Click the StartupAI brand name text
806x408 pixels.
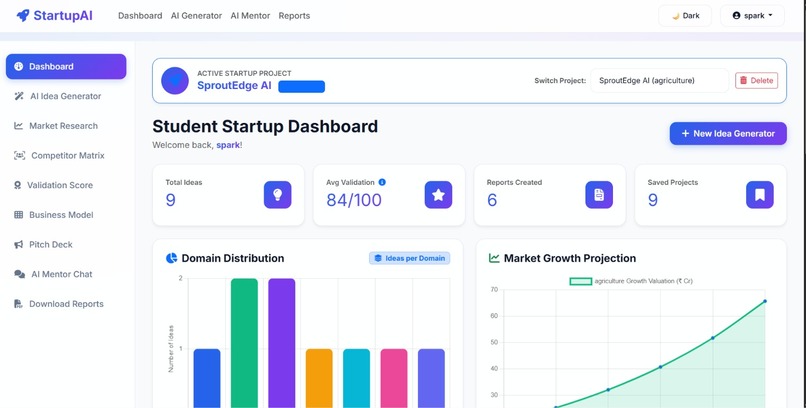coord(63,15)
